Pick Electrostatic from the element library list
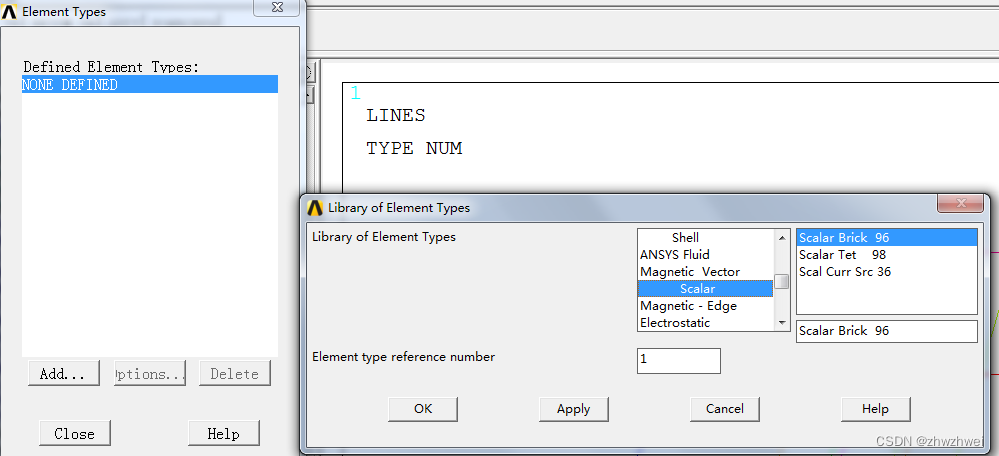Viewport: 999px width, 456px height. pyautogui.click(x=675, y=323)
